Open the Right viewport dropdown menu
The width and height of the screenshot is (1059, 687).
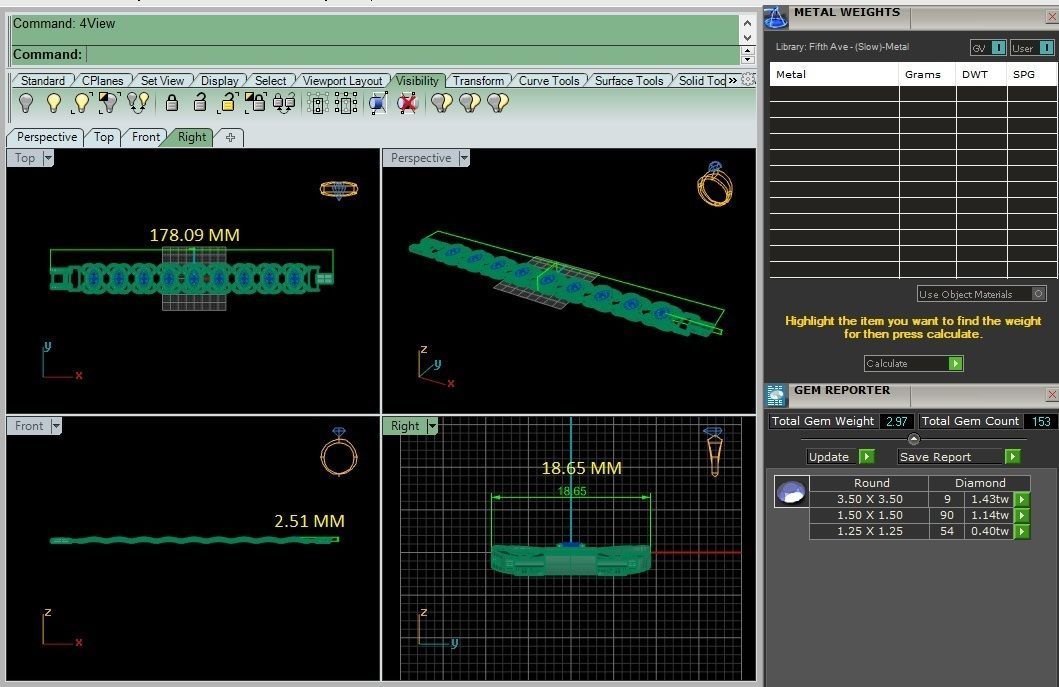coord(432,426)
